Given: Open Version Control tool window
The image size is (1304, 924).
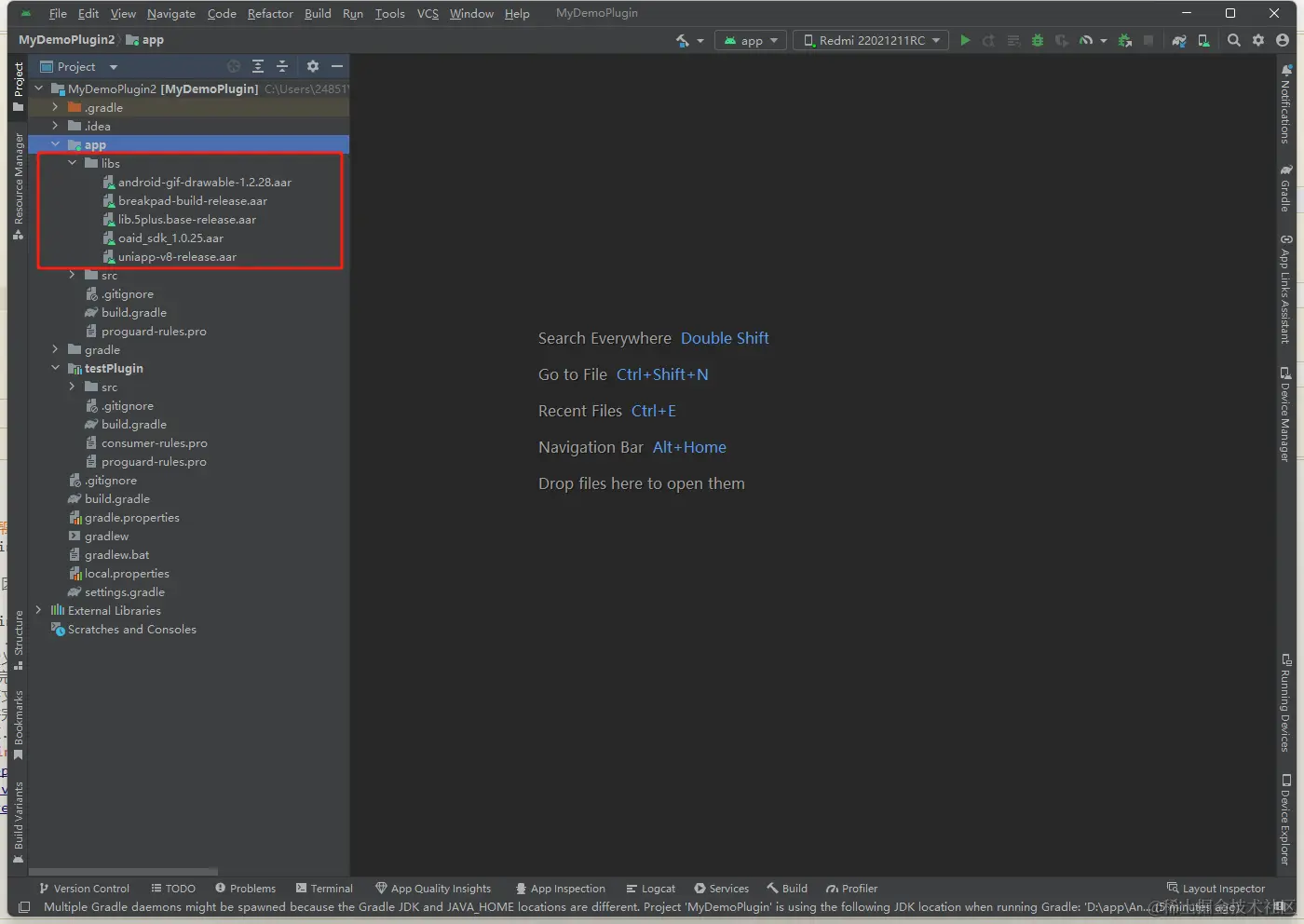Looking at the screenshot, I should 84,889.
